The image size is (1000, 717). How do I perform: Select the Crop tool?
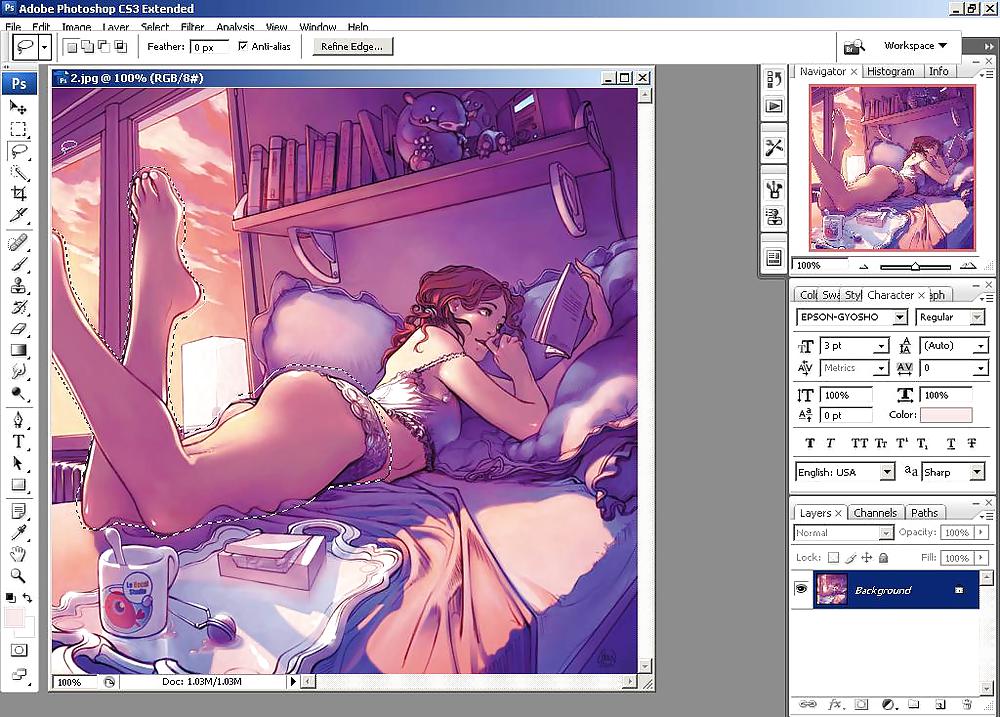[x=18, y=194]
